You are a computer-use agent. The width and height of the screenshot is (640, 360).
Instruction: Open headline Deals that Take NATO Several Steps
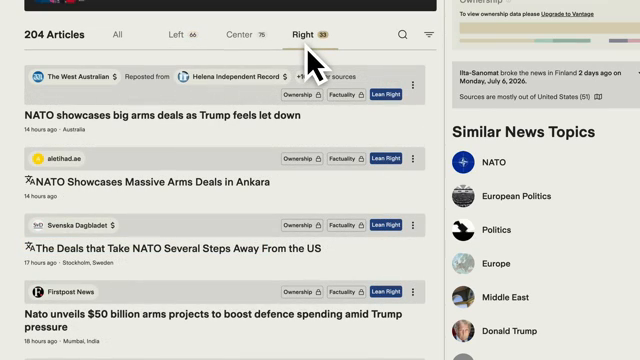pos(178,249)
